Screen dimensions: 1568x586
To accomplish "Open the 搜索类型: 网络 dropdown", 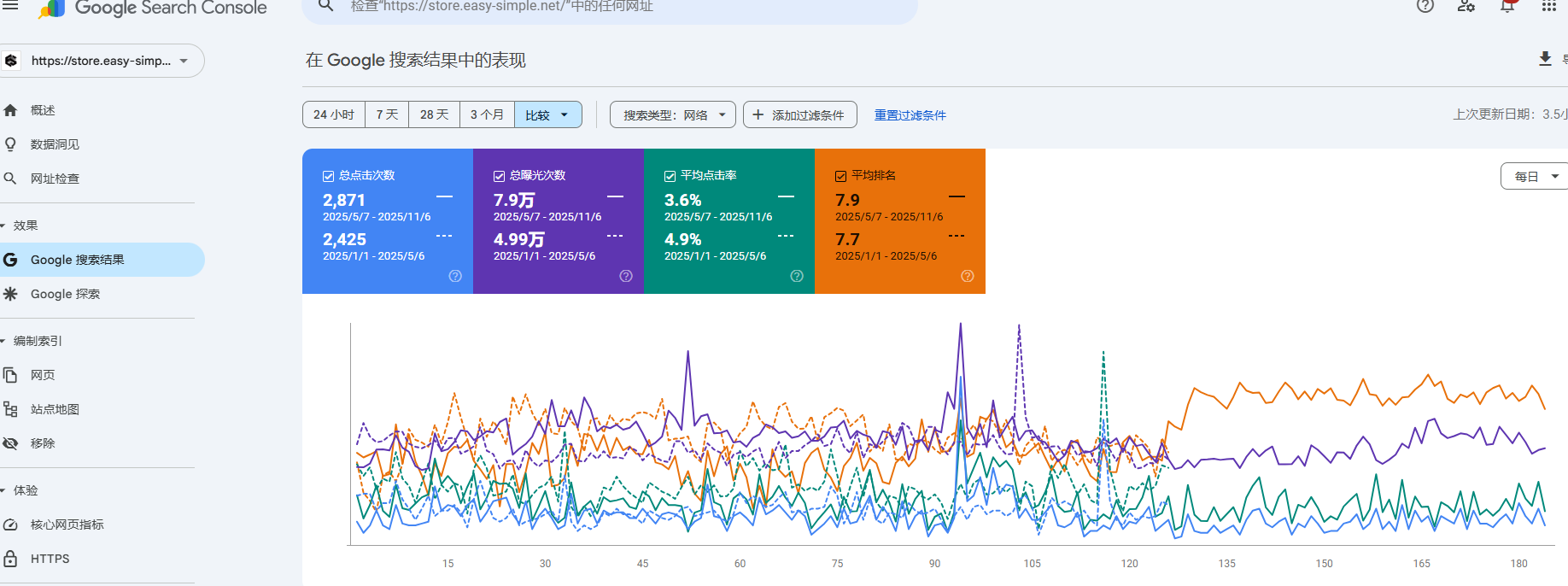I will click(x=672, y=114).
